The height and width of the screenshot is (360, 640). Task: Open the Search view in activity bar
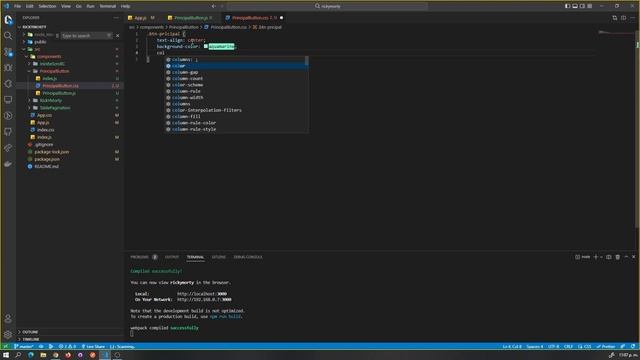8,36
